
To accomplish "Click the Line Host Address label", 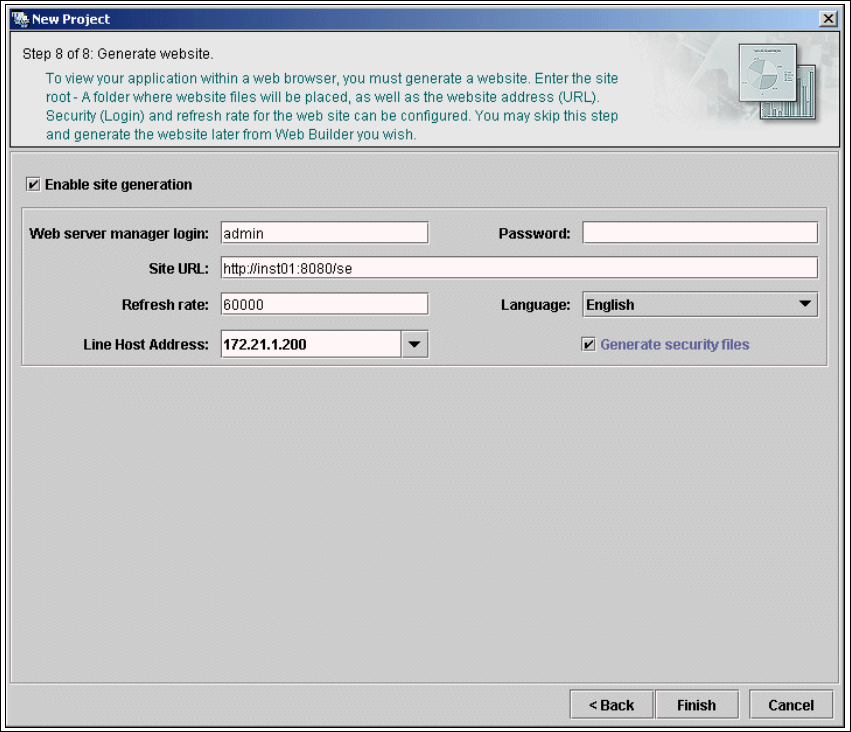I will tap(146, 344).
